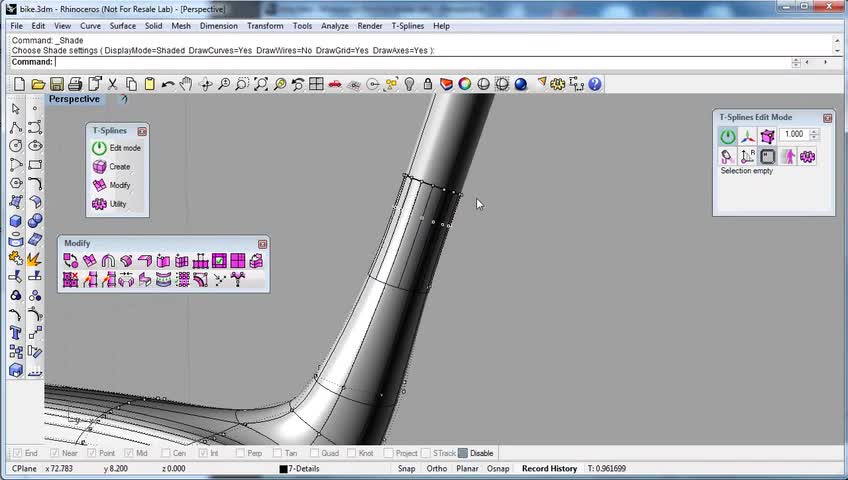This screenshot has width=848, height=480.
Task: Toggle green power icon in T-Splines Edit Mode
Action: pos(727,136)
